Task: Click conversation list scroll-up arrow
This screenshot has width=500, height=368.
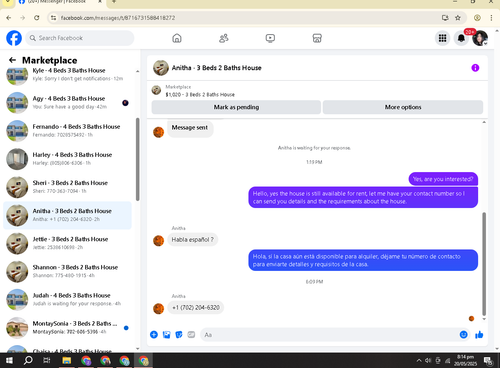Action: click(x=138, y=71)
